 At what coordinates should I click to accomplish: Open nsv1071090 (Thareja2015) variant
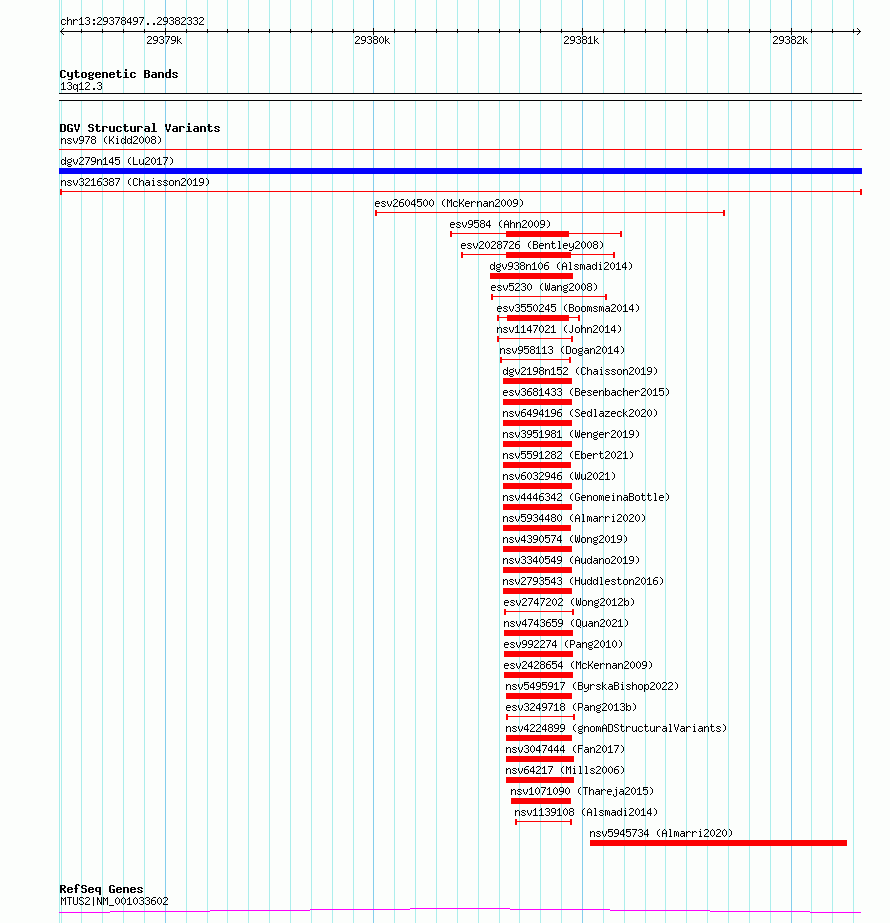tap(582, 791)
